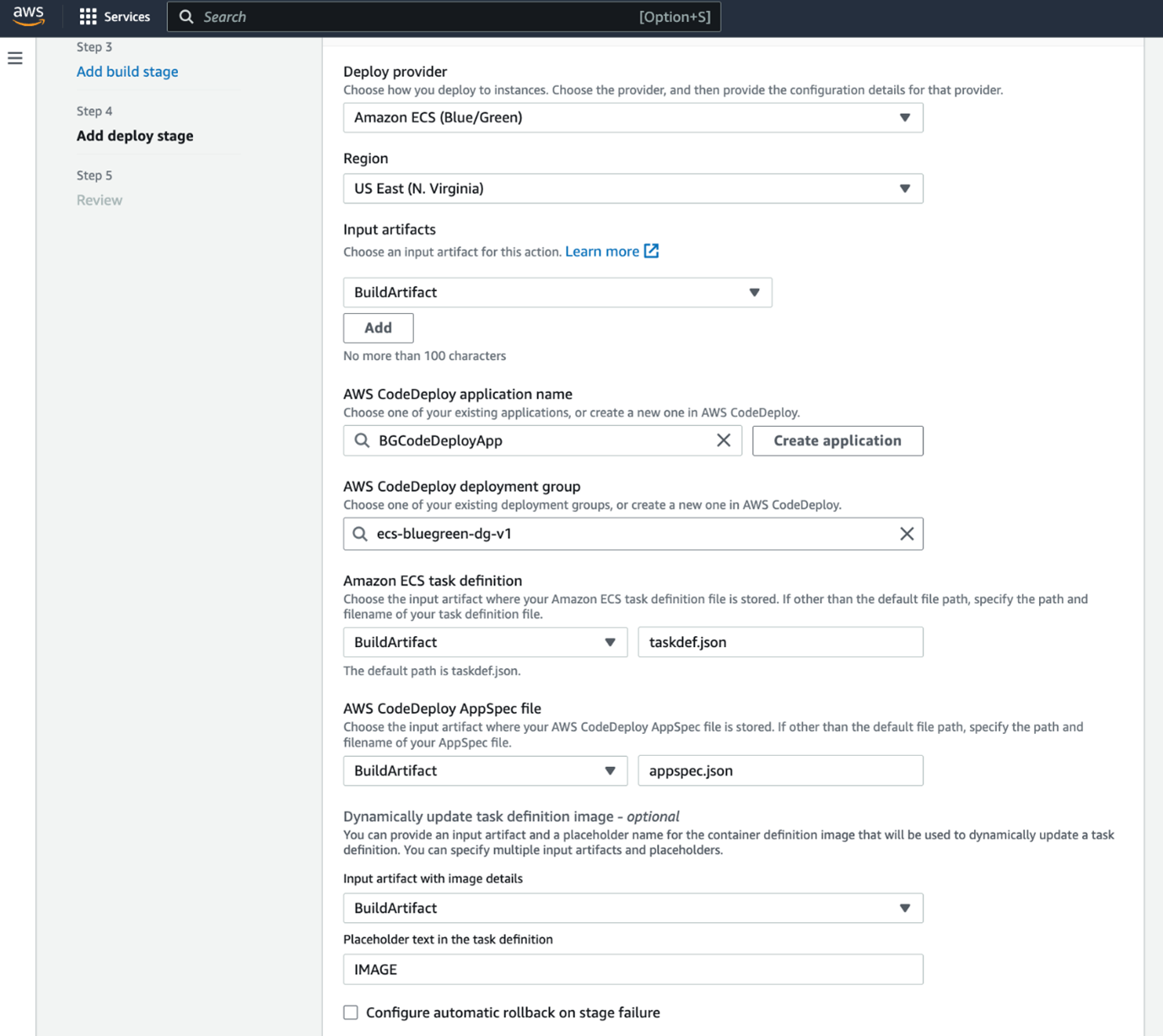The height and width of the screenshot is (1036, 1163).
Task: Click search icon in CodeDeploy application field
Action: tap(362, 440)
